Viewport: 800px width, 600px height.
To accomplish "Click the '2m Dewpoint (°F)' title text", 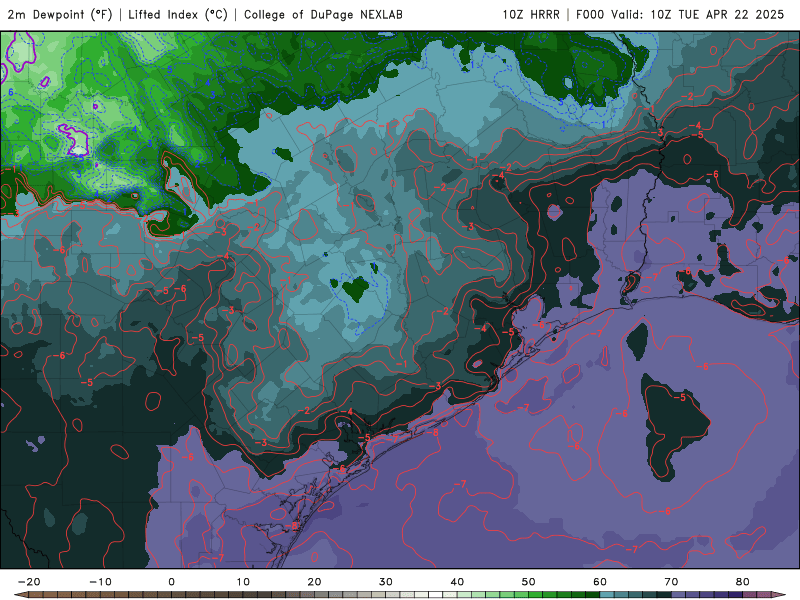I will click(x=60, y=15).
